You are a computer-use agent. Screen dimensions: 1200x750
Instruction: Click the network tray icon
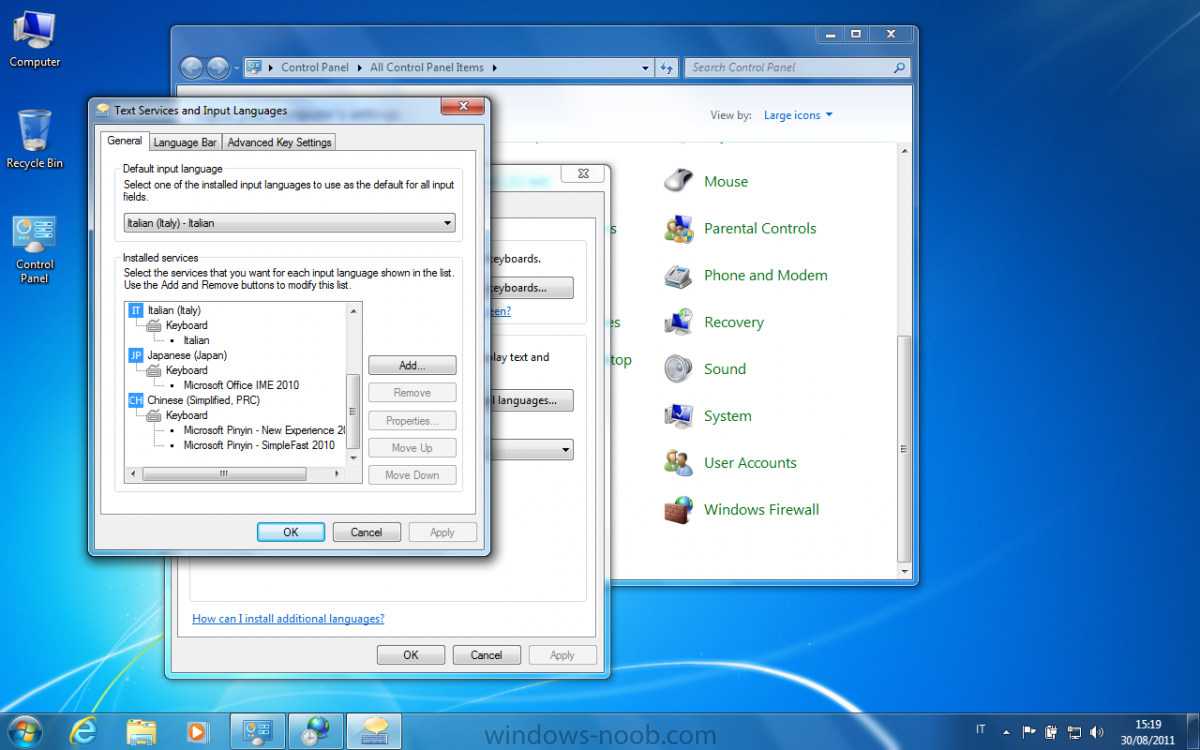[x=1074, y=732]
